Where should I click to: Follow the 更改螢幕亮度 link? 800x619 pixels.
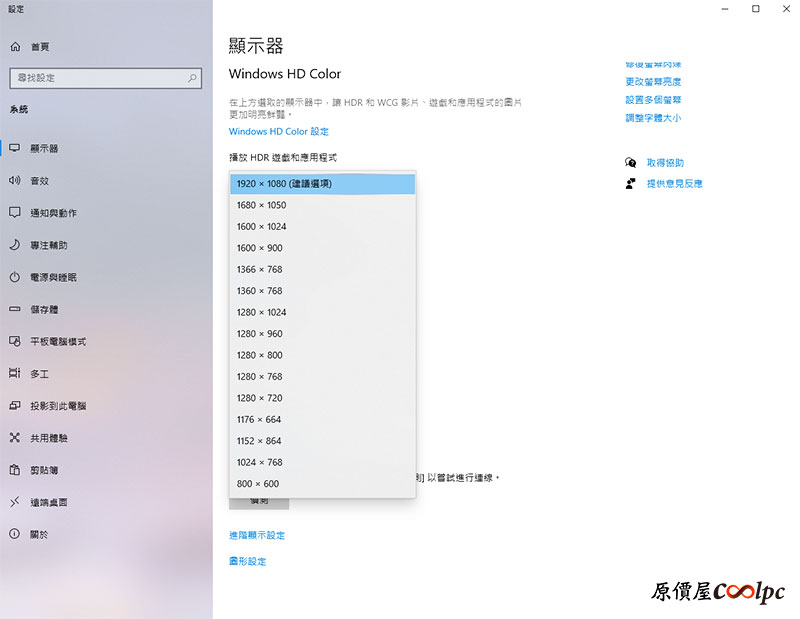point(653,82)
